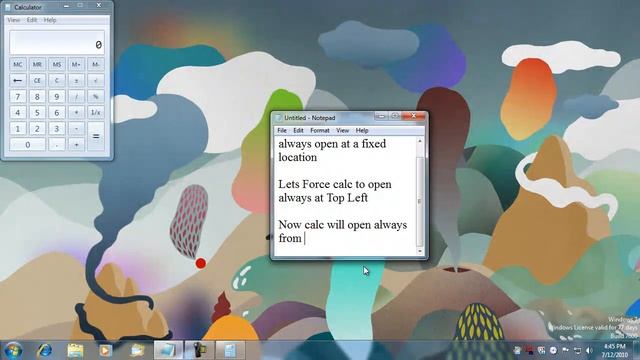Click the divide (/) key on Calculator

pos(76,97)
